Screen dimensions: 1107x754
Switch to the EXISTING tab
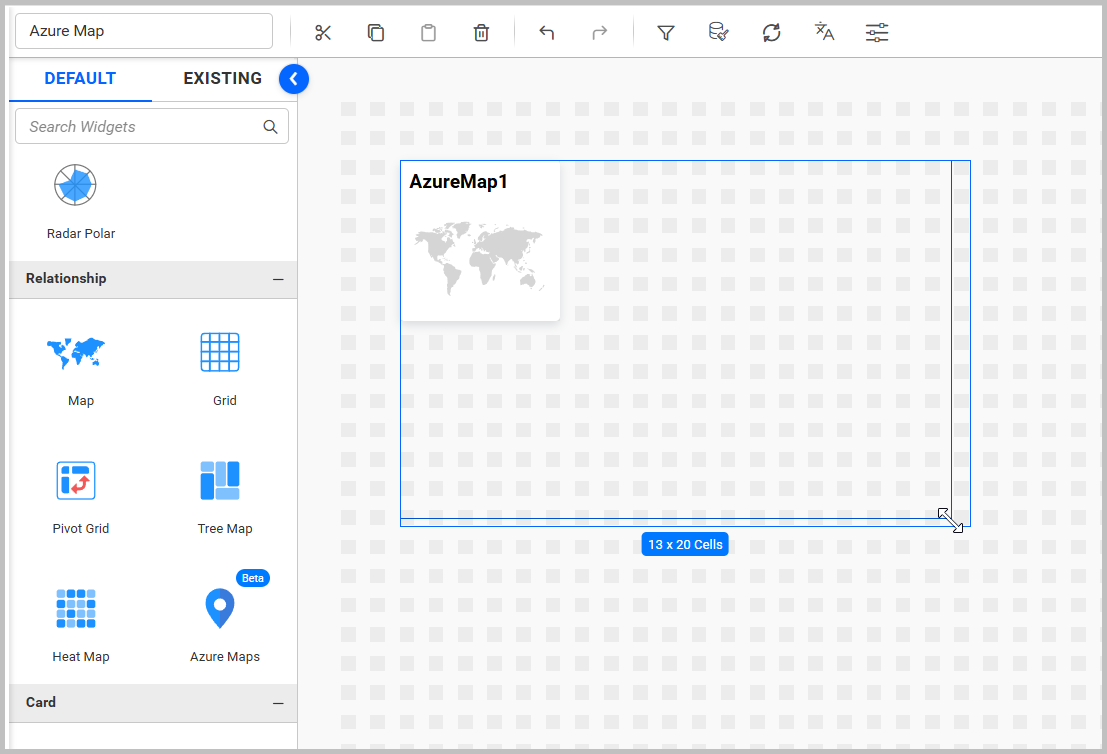[222, 78]
